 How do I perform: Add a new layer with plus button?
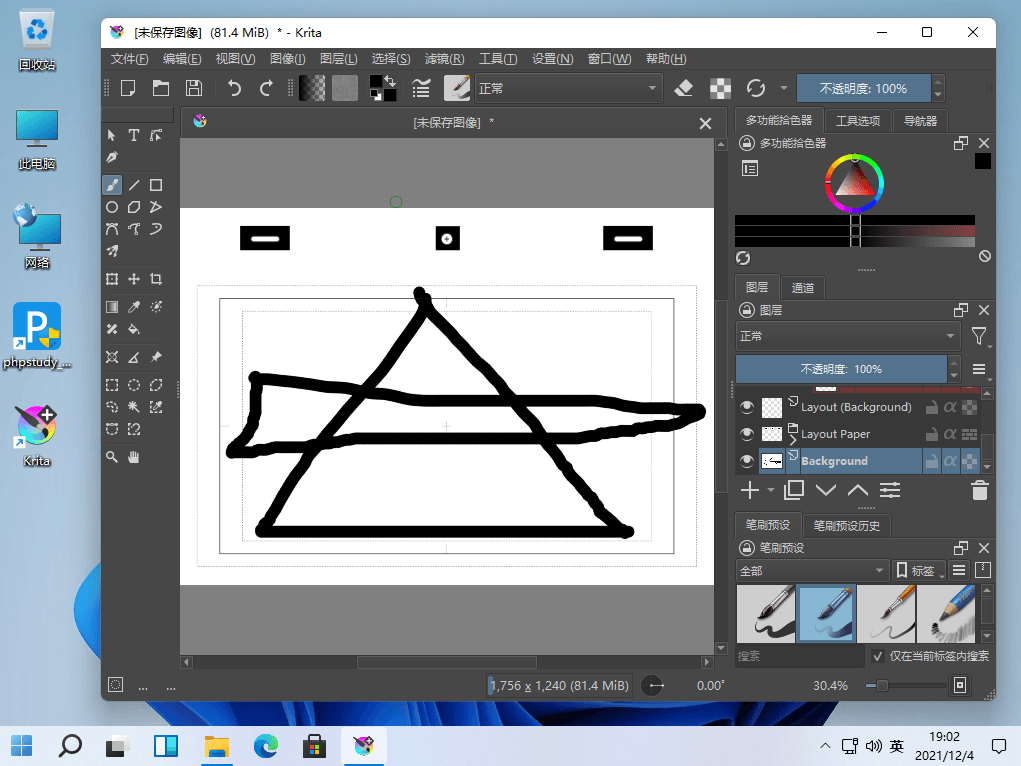[x=749, y=490]
